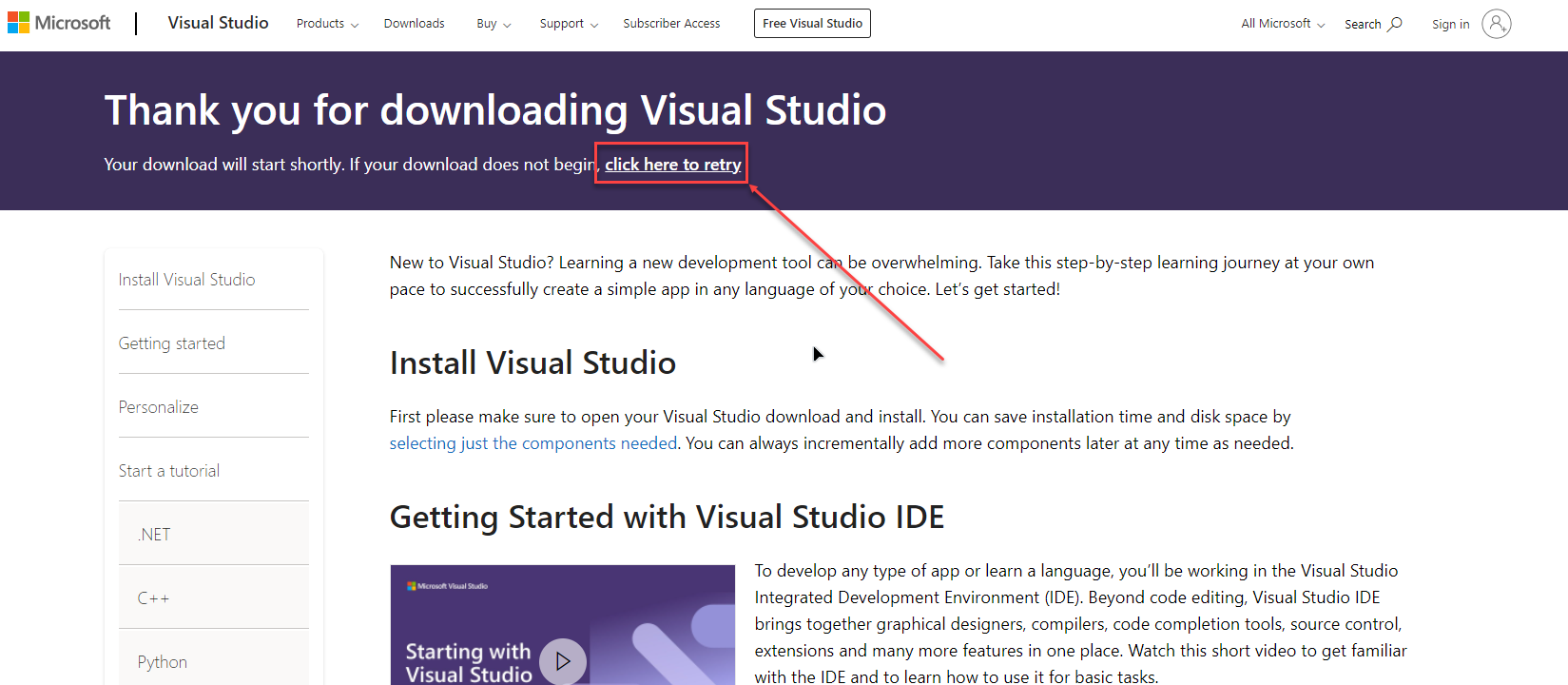Click the Starting with Visual Studio thumbnail title
Screen dimensions: 1568x685
tap(468, 663)
